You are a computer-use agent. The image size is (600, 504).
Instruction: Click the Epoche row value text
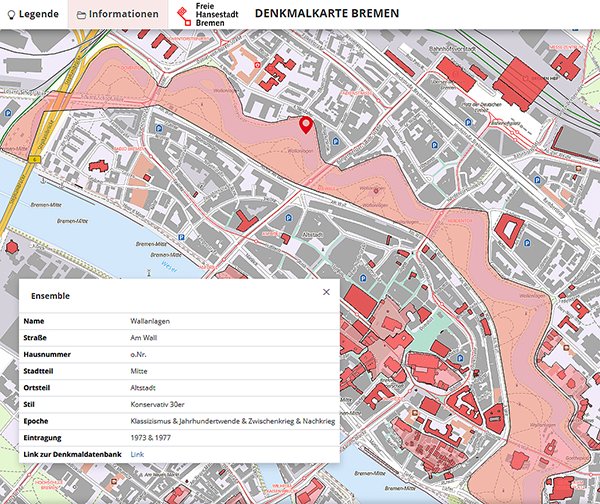tap(232, 421)
